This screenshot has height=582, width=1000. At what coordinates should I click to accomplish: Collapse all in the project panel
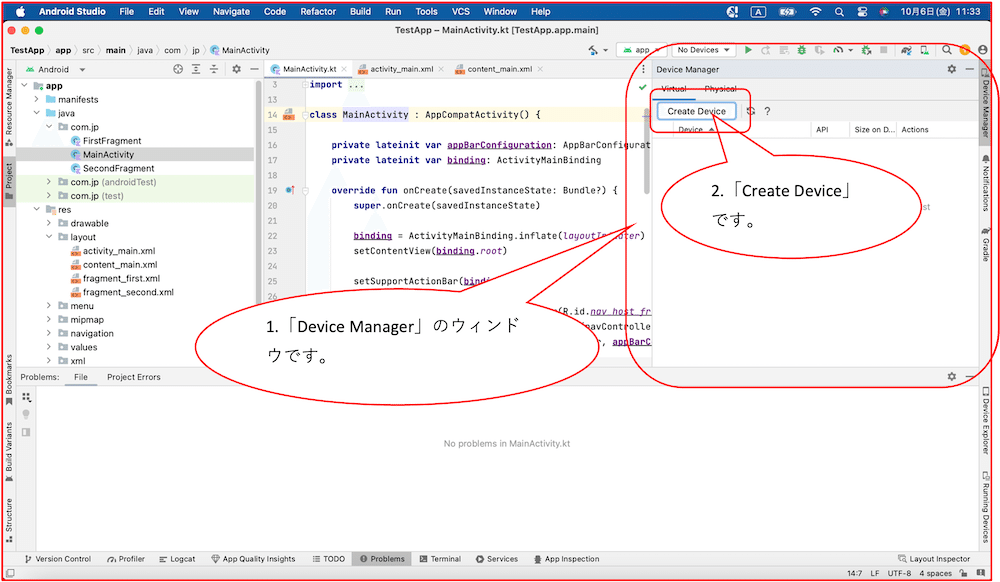pyautogui.click(x=214, y=69)
